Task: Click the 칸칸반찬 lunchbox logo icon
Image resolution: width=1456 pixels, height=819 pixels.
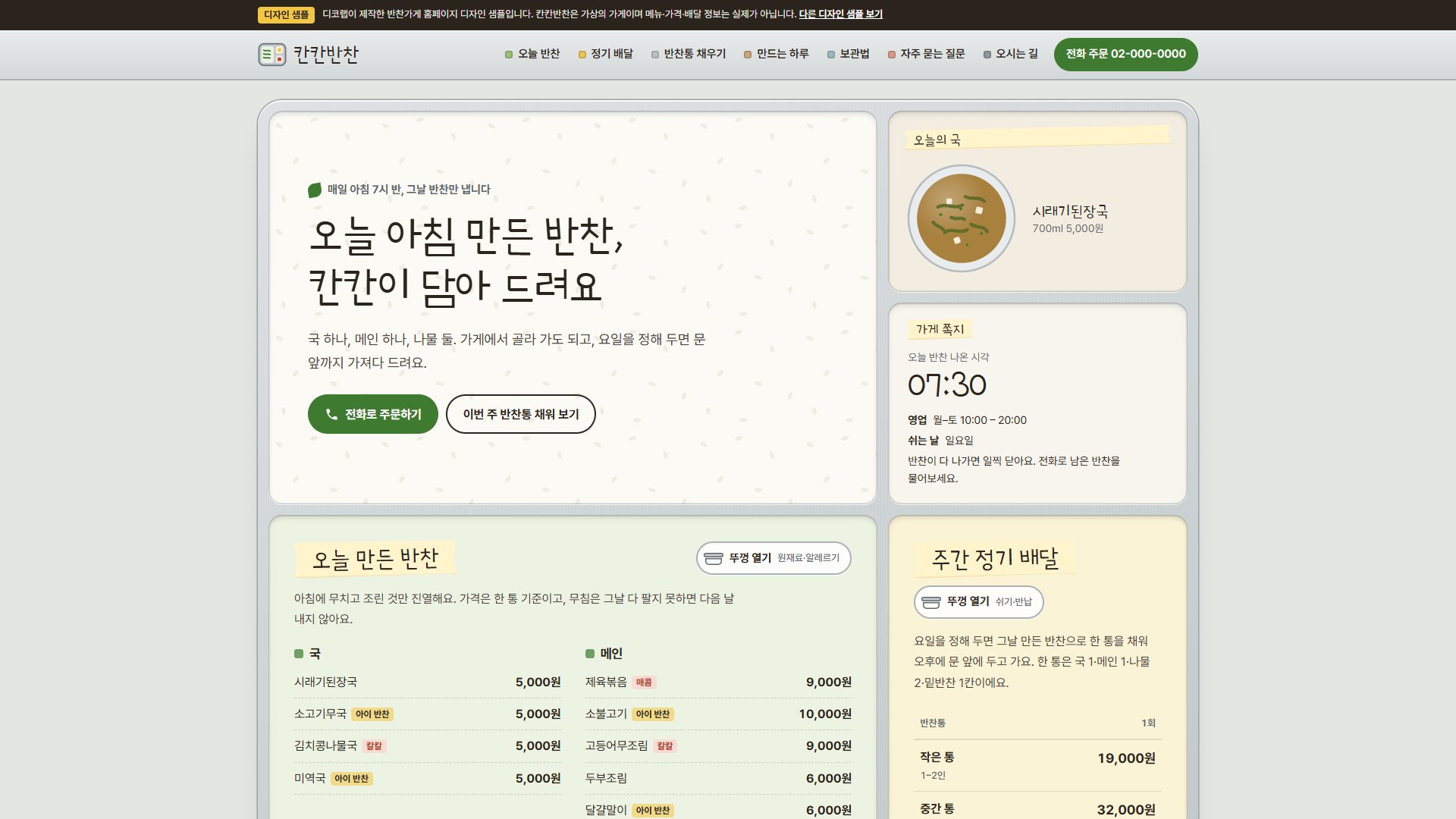Action: click(x=271, y=55)
